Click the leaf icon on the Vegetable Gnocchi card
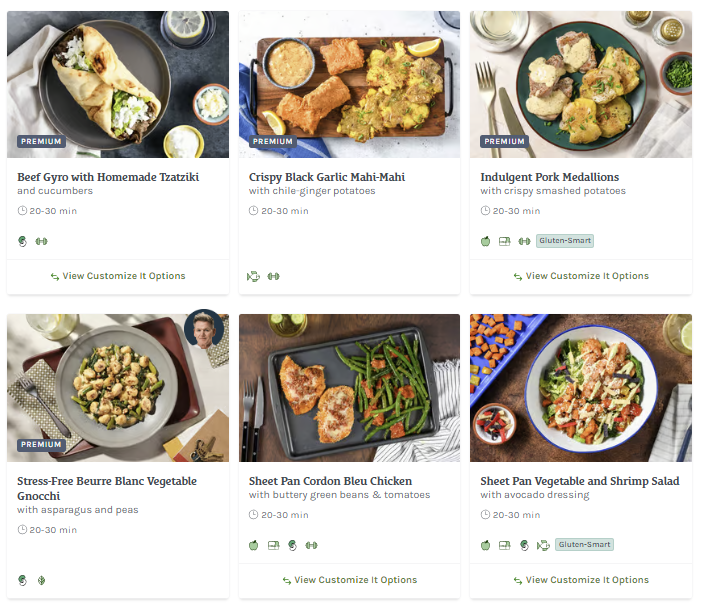 pyautogui.click(x=42, y=580)
